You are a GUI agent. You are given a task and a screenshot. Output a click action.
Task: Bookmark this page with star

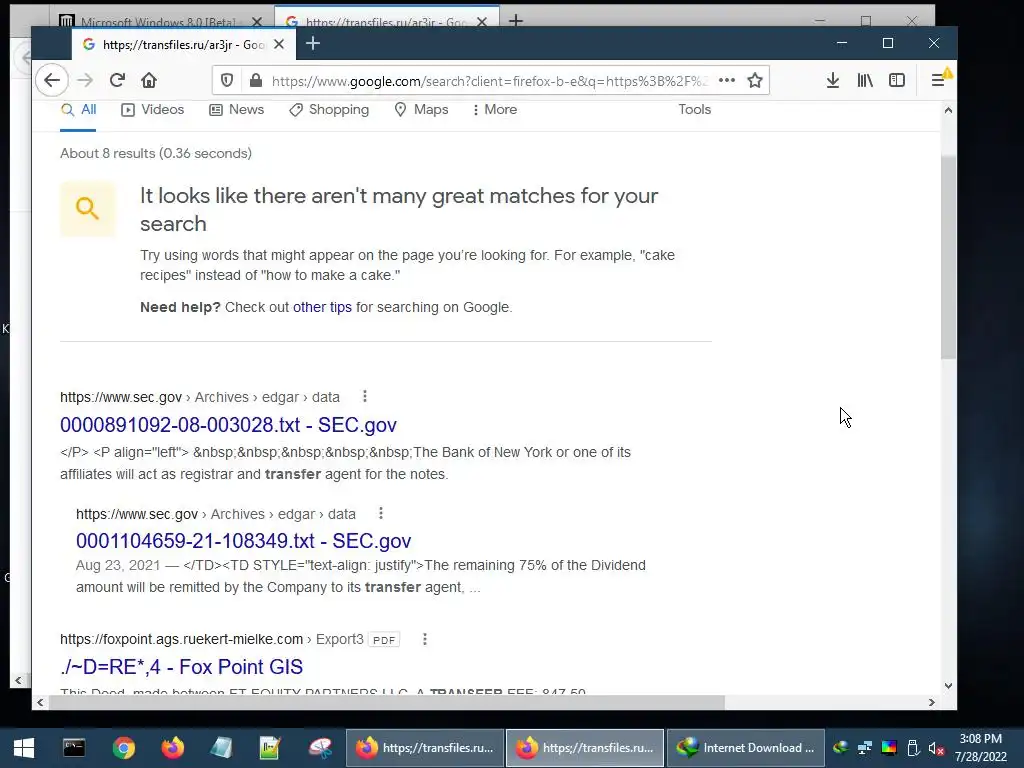755,80
